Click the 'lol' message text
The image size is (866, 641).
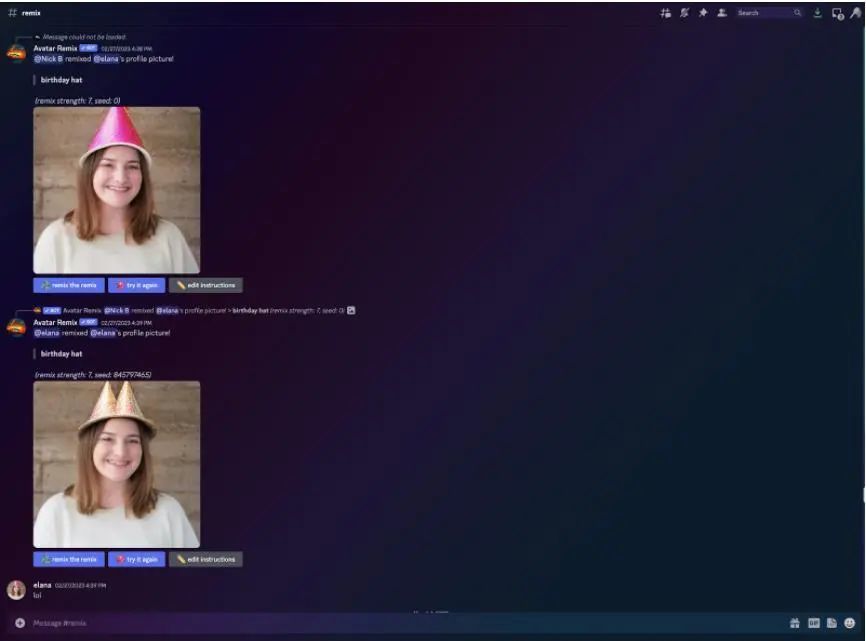coord(38,595)
